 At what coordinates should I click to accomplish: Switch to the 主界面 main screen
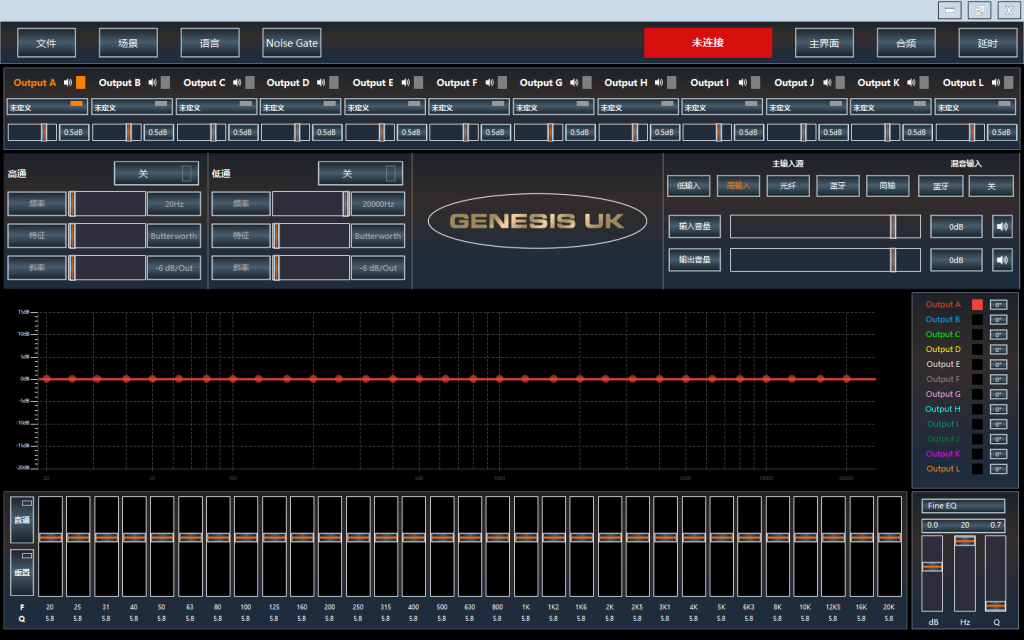click(824, 43)
